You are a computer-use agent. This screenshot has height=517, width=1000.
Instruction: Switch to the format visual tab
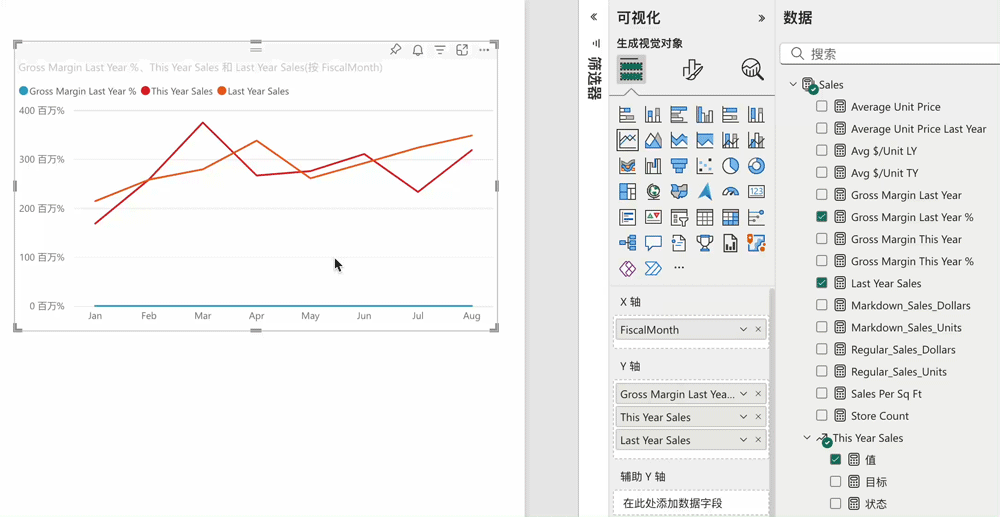[692, 69]
